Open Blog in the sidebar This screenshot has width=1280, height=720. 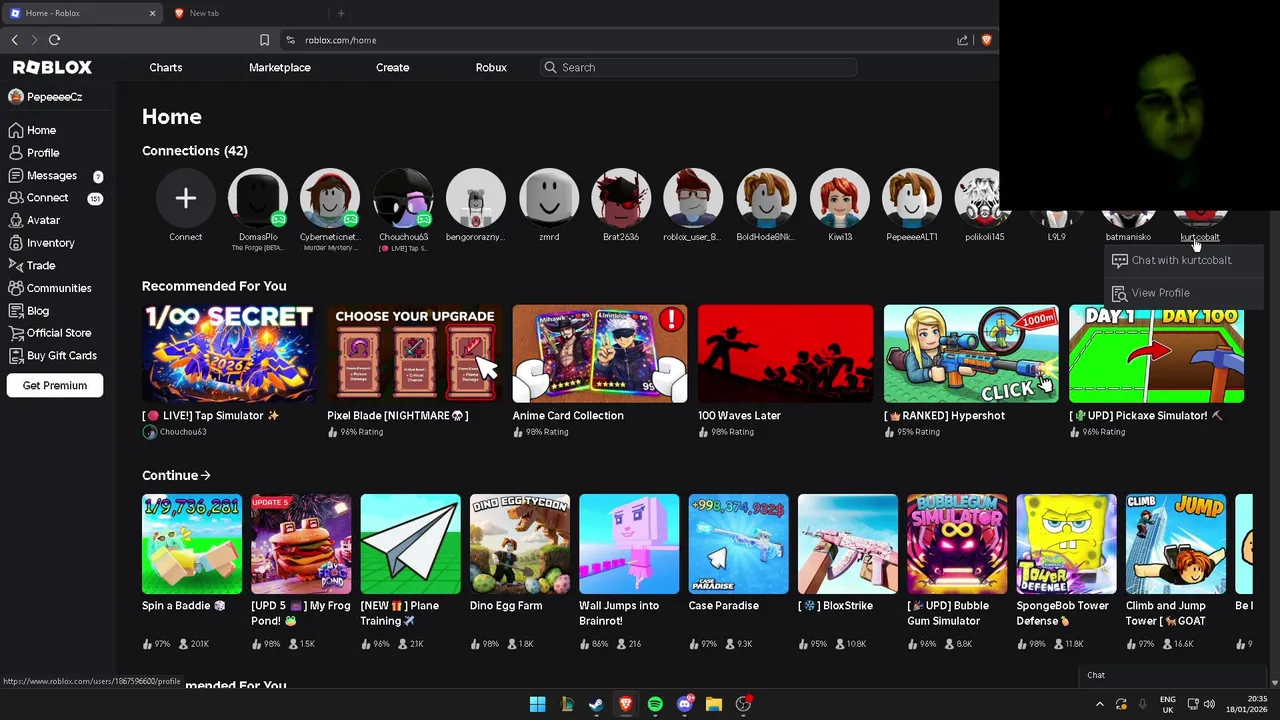(28, 310)
